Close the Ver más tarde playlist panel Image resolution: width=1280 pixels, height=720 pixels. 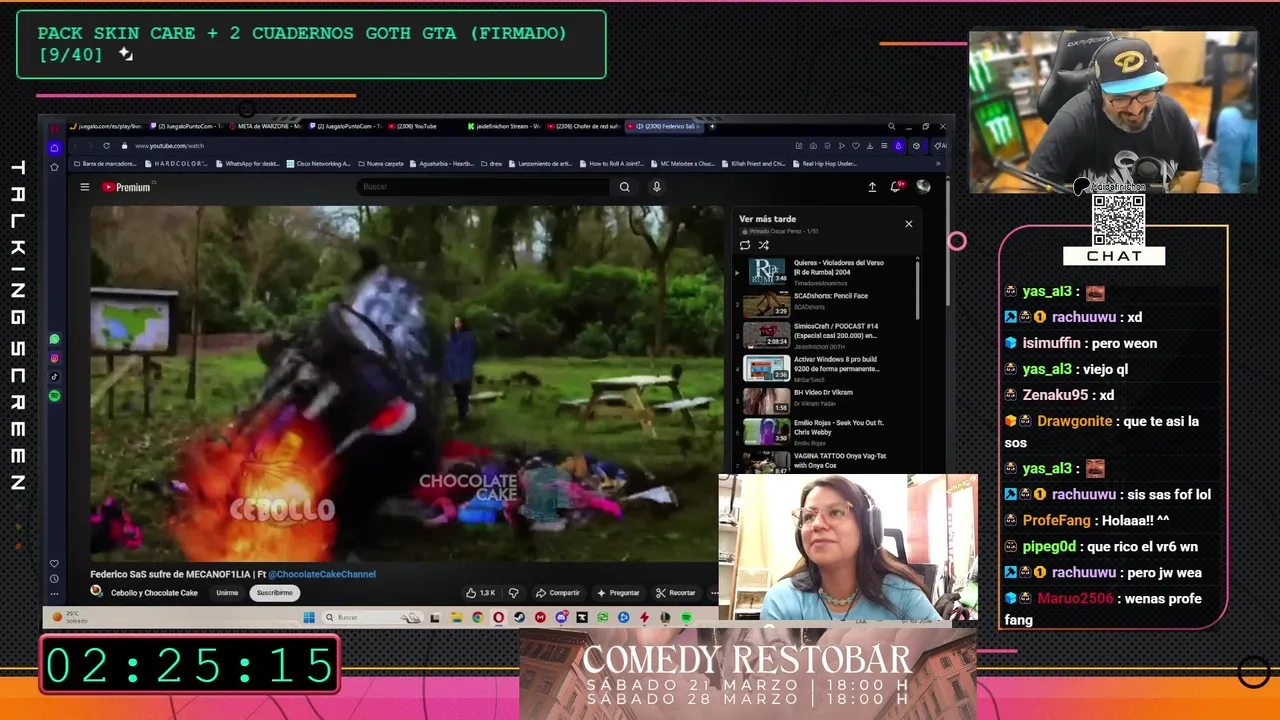click(x=909, y=224)
